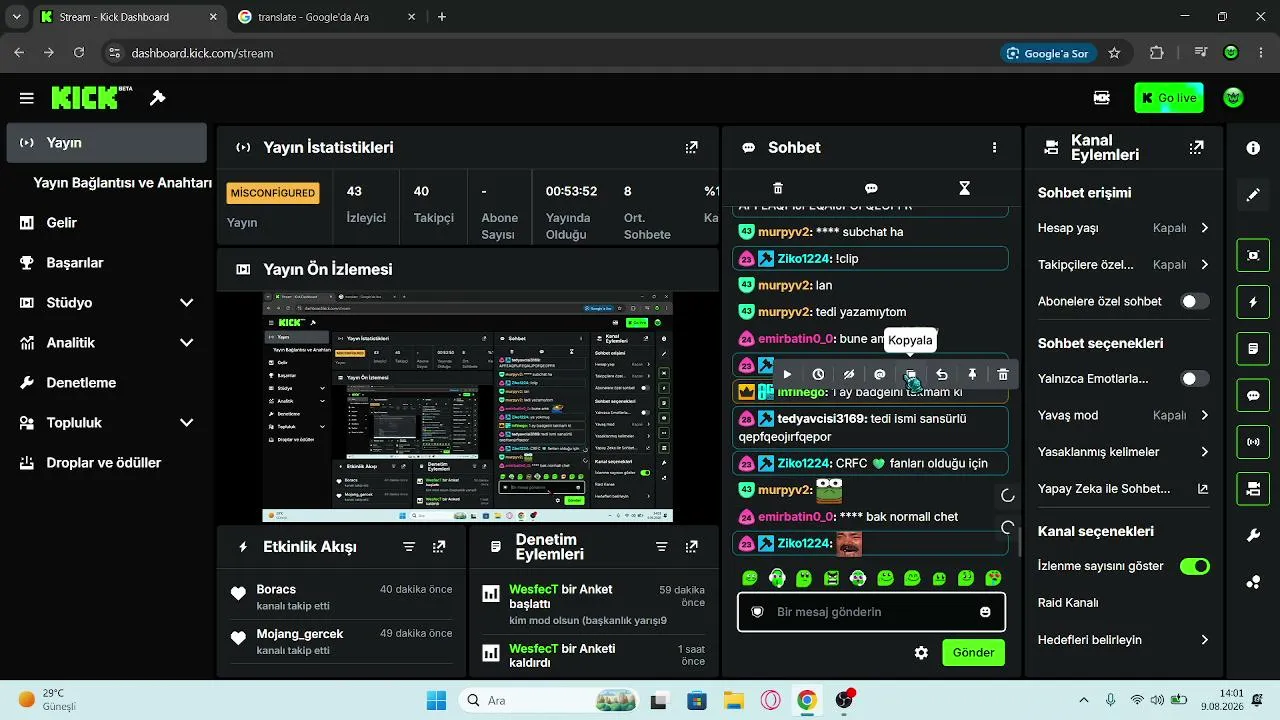1280x720 pixels.
Task: Click the reply arrow icon in message toolbar
Action: [941, 374]
